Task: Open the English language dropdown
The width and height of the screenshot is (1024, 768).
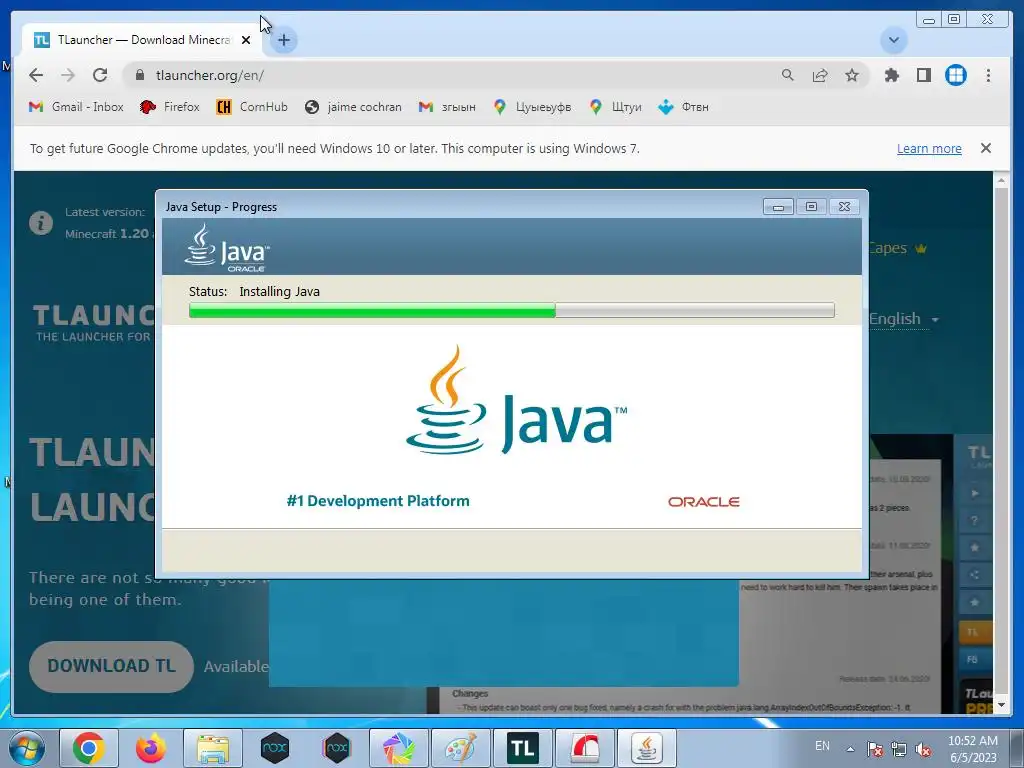Action: (x=904, y=319)
